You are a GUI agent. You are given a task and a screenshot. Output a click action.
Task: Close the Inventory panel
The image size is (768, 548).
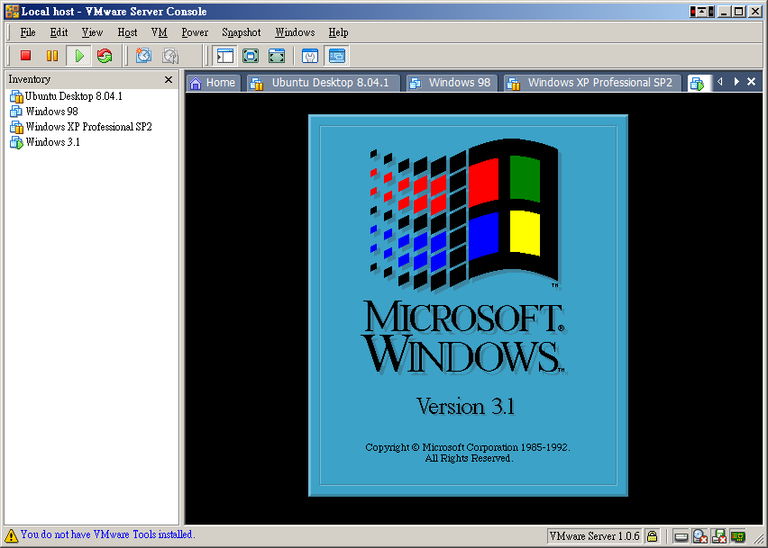point(168,79)
